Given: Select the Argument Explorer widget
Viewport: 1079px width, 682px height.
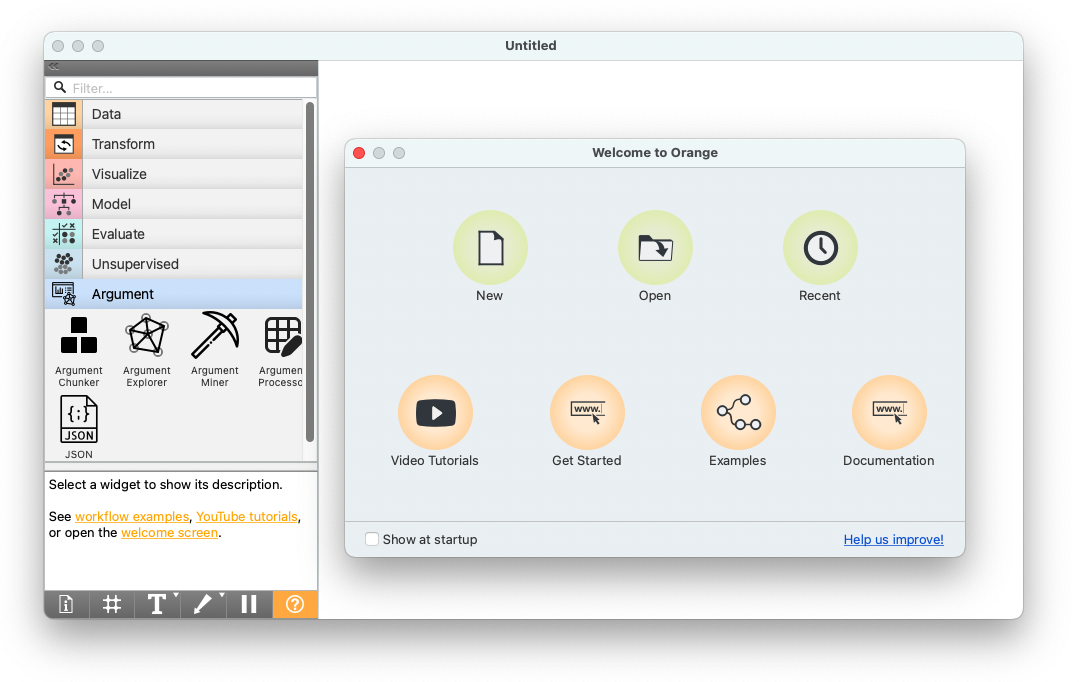Looking at the screenshot, I should click(147, 351).
